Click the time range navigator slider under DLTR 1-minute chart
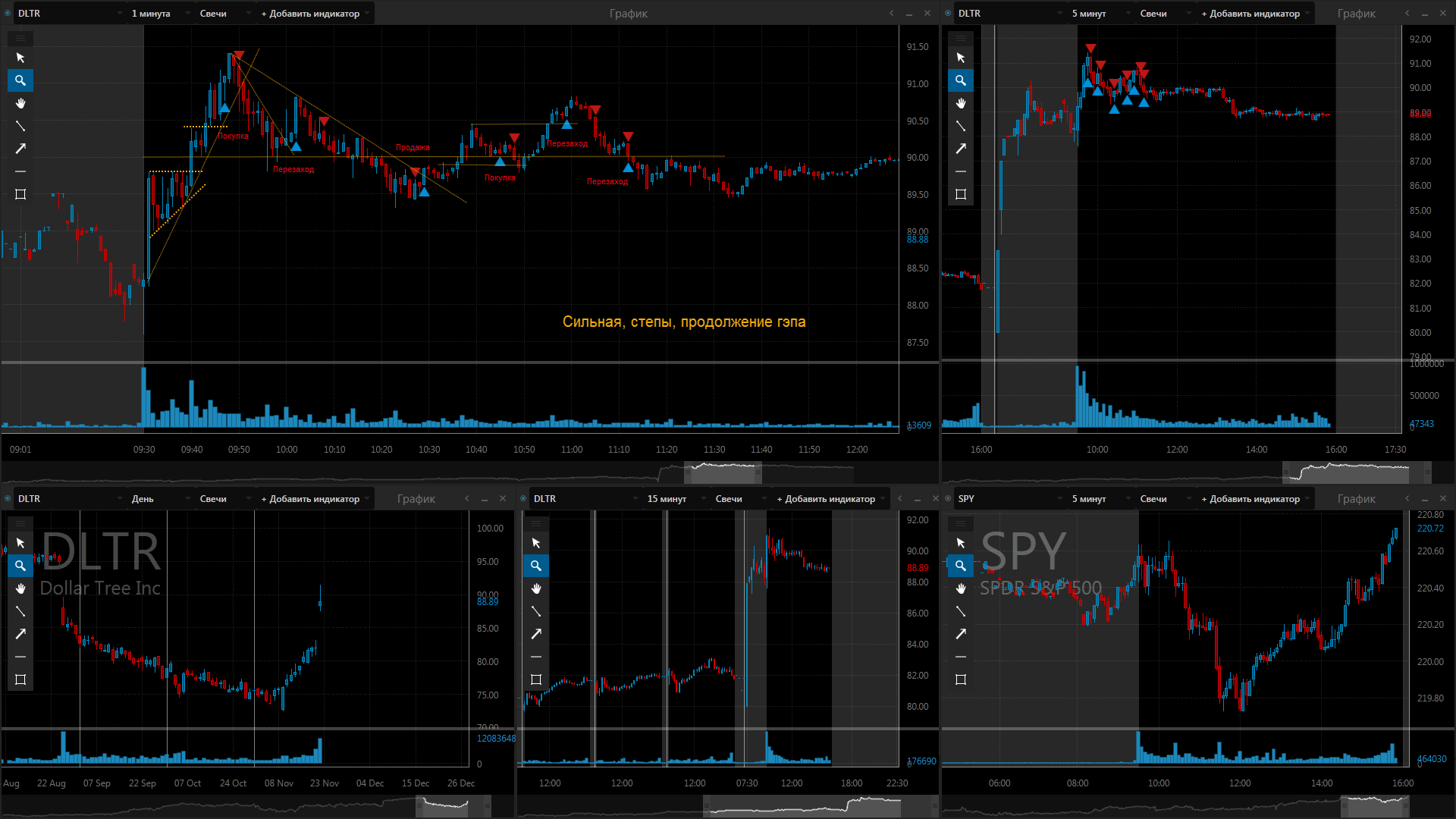Viewport: 1456px width, 819px height. [723, 473]
